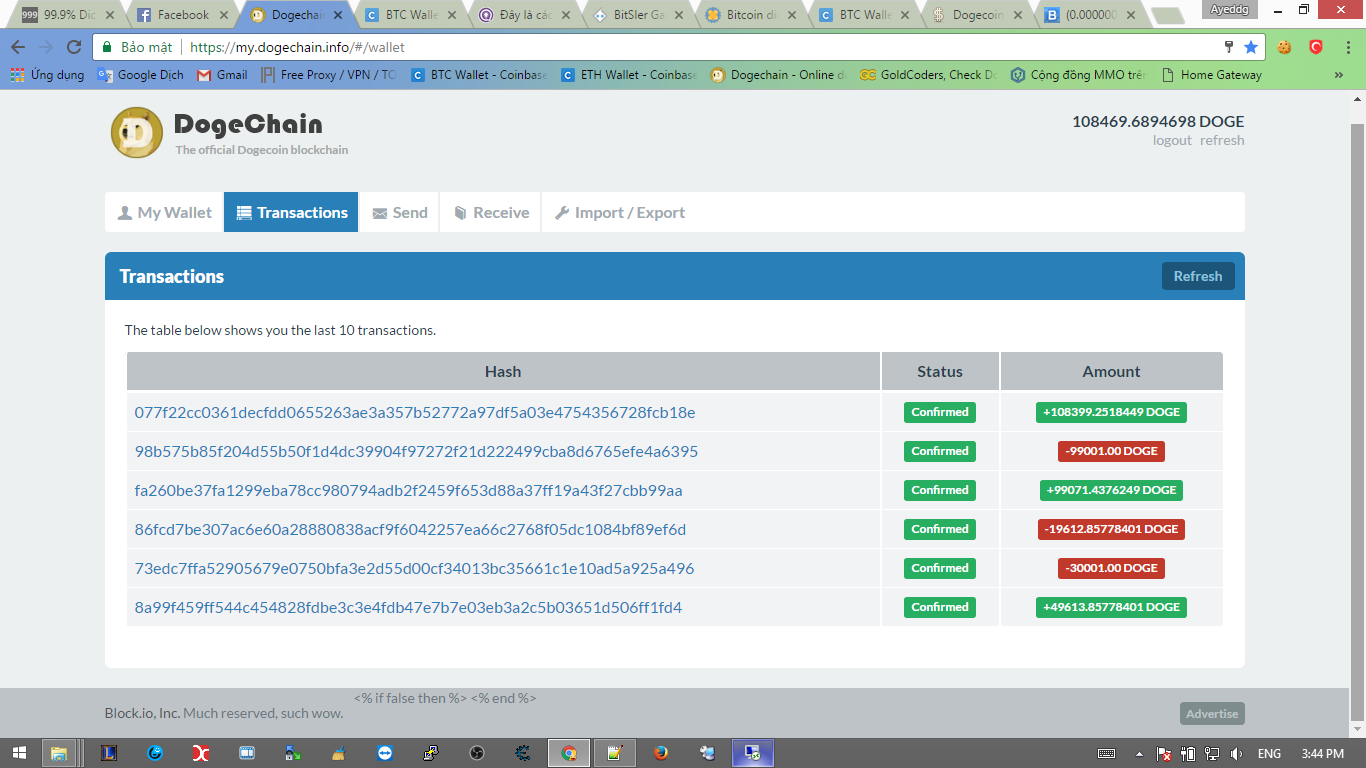Click the blue Refresh button in Transactions header
The height and width of the screenshot is (768, 1366).
coord(1198,276)
